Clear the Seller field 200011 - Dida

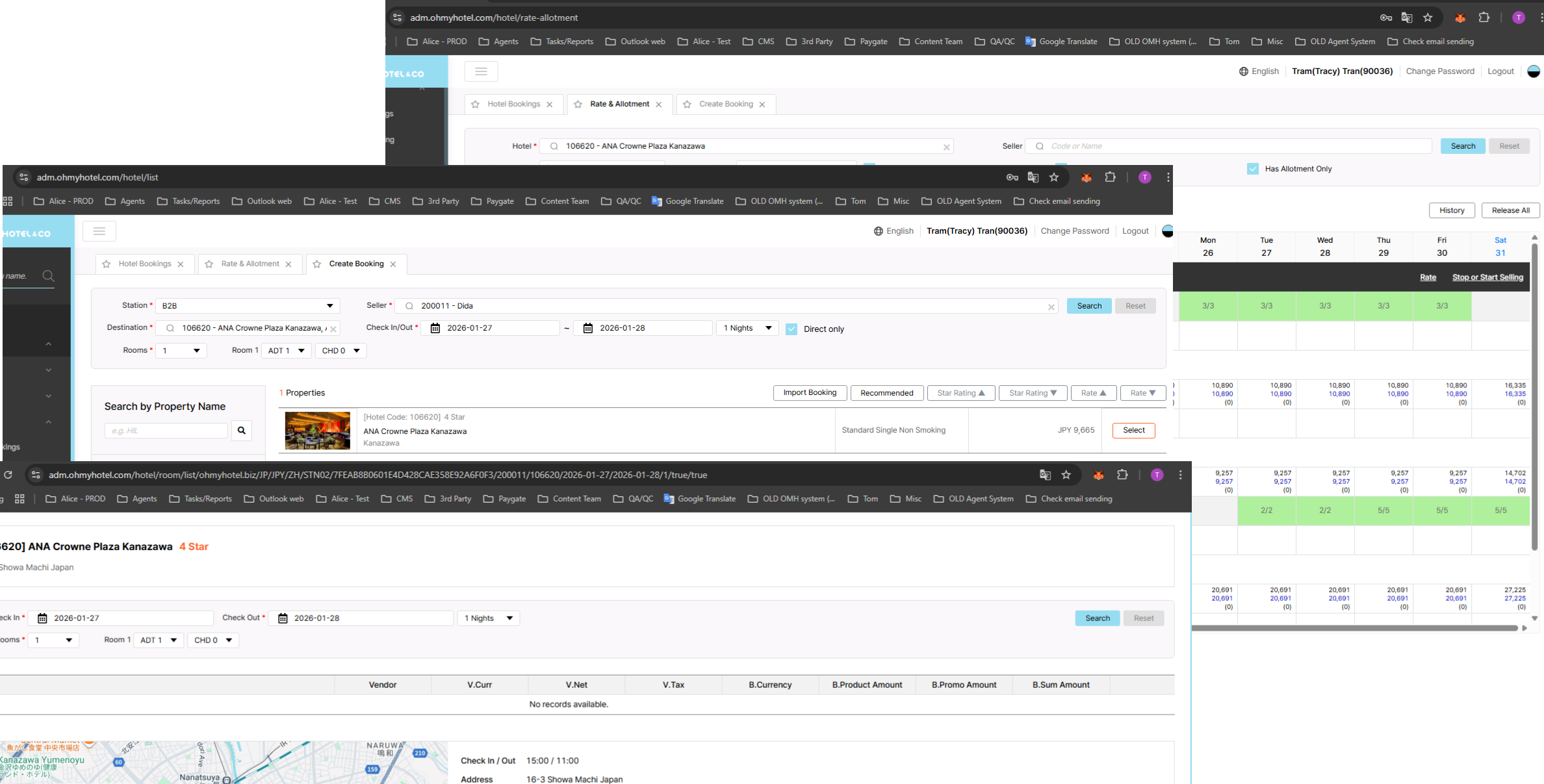1051,307
